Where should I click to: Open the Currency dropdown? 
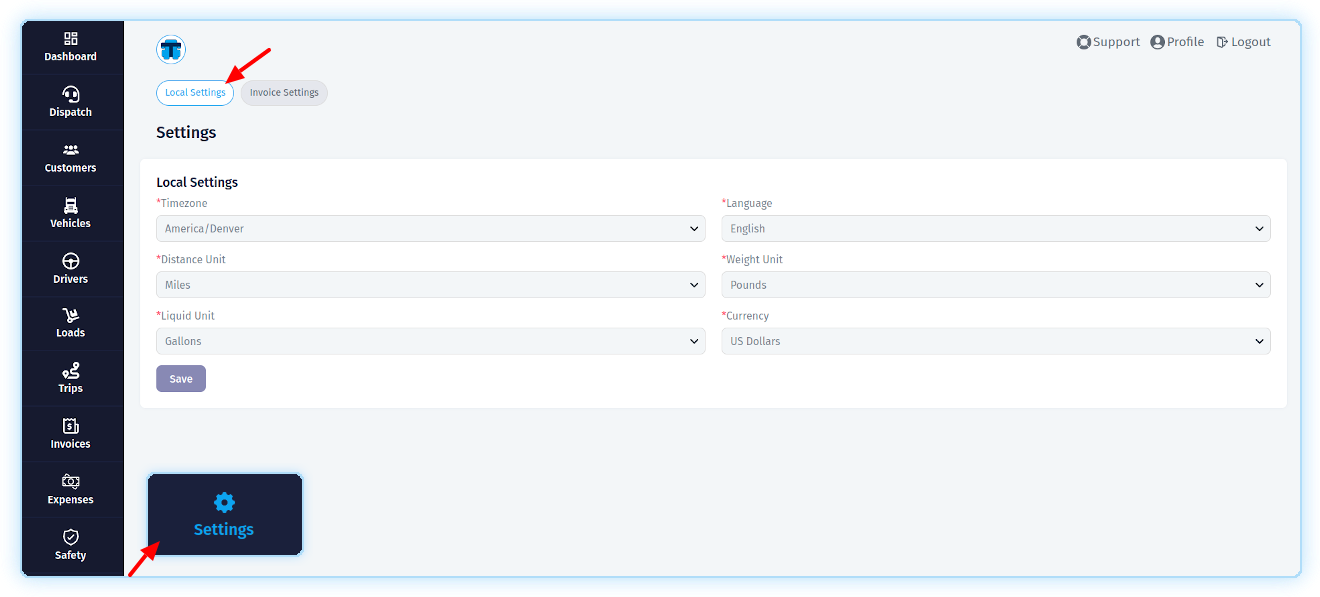pyautogui.click(x=995, y=341)
